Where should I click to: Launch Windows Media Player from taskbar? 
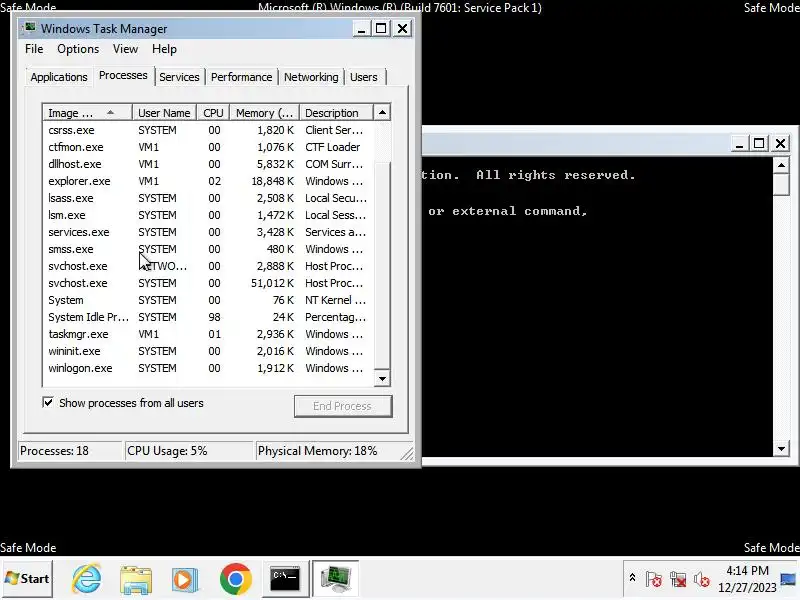click(x=185, y=579)
